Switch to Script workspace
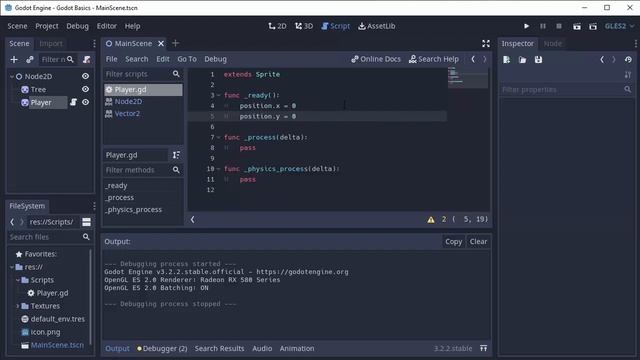Viewport: 640px width, 360px height. (x=336, y=26)
